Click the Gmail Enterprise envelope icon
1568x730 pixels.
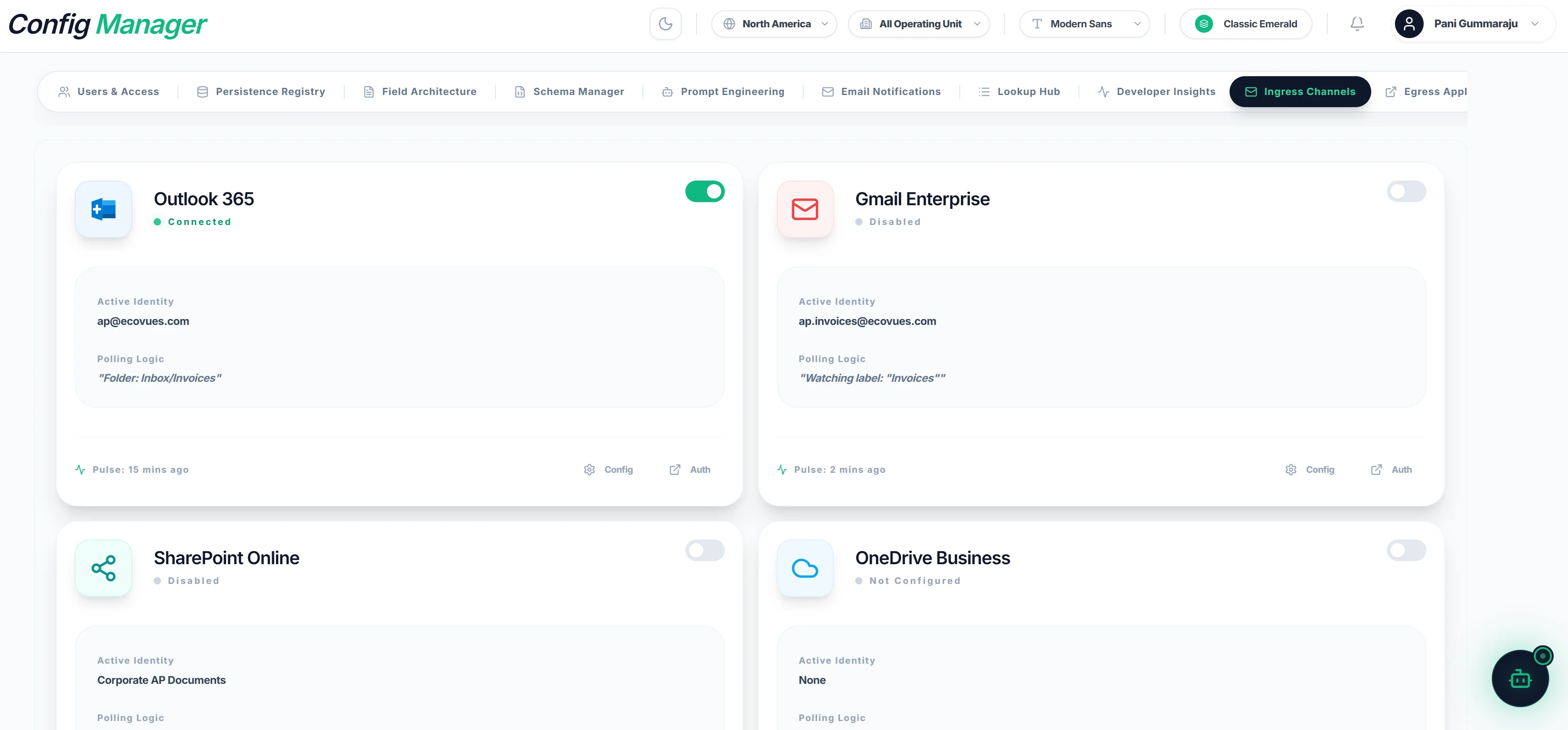(805, 209)
